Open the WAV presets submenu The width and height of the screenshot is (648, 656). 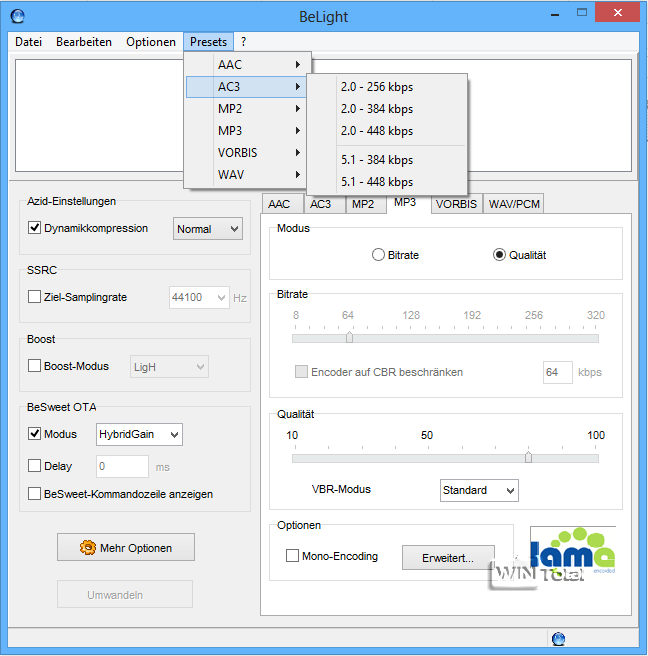coord(248,174)
